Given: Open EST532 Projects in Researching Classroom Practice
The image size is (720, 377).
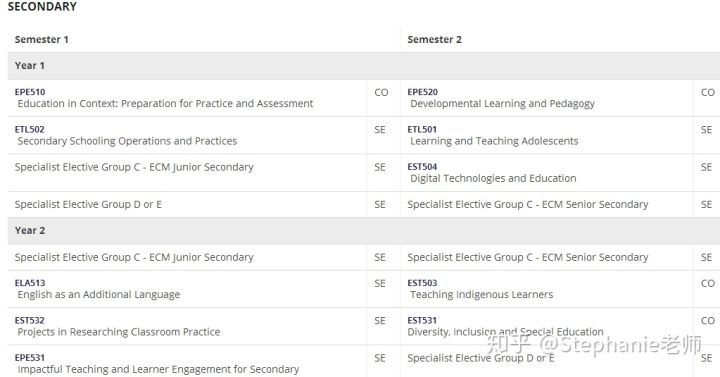Looking at the screenshot, I should pos(118,326).
